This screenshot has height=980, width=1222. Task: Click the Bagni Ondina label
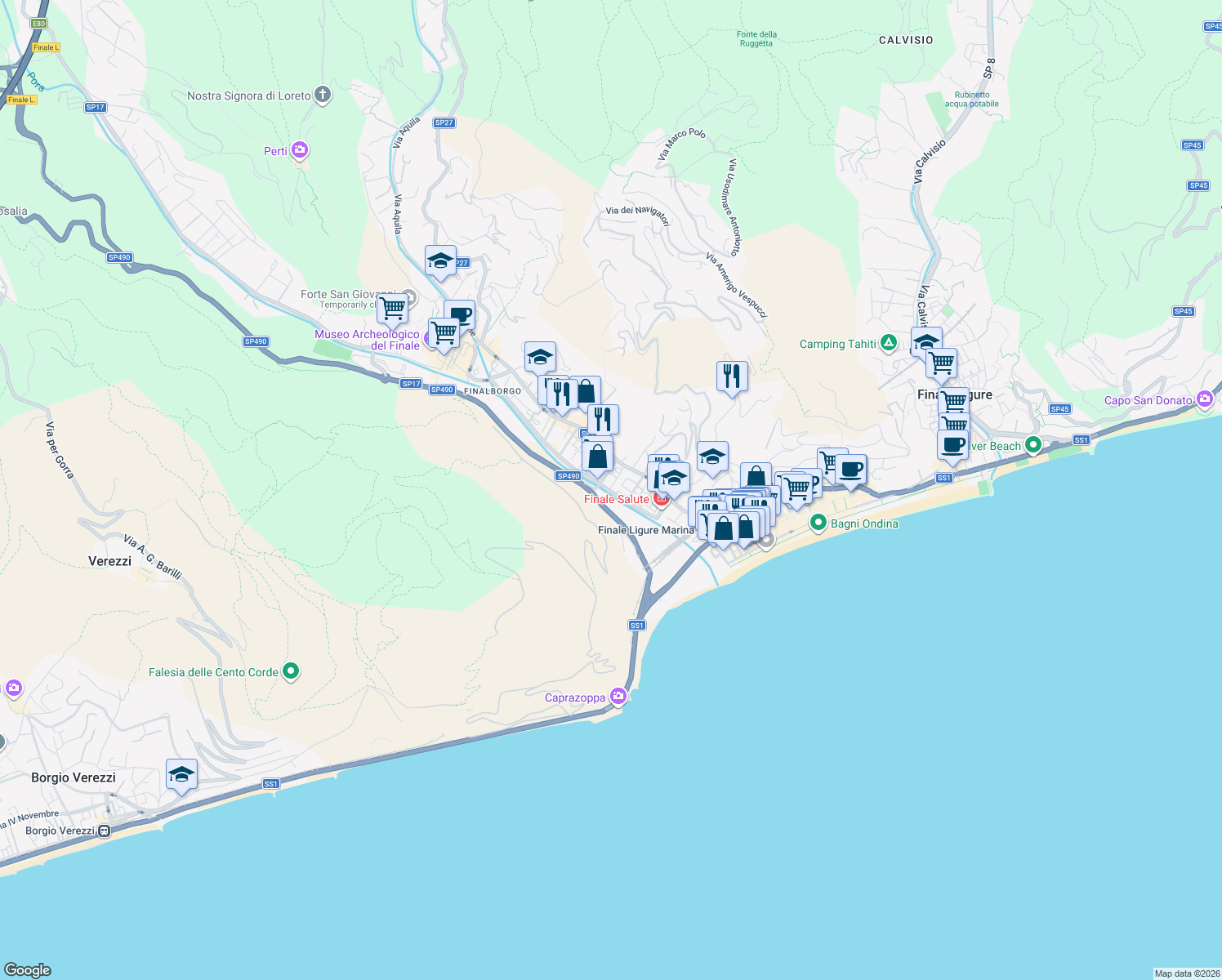coord(864,523)
